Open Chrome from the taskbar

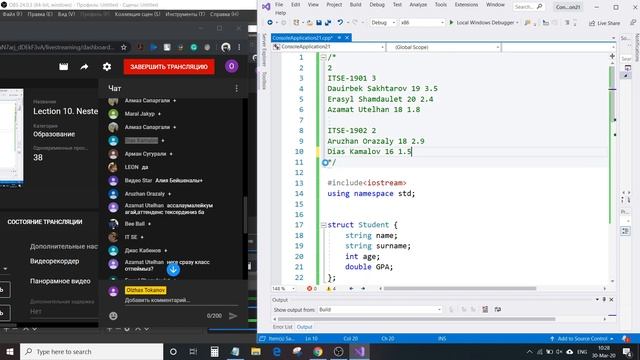coord(318,351)
